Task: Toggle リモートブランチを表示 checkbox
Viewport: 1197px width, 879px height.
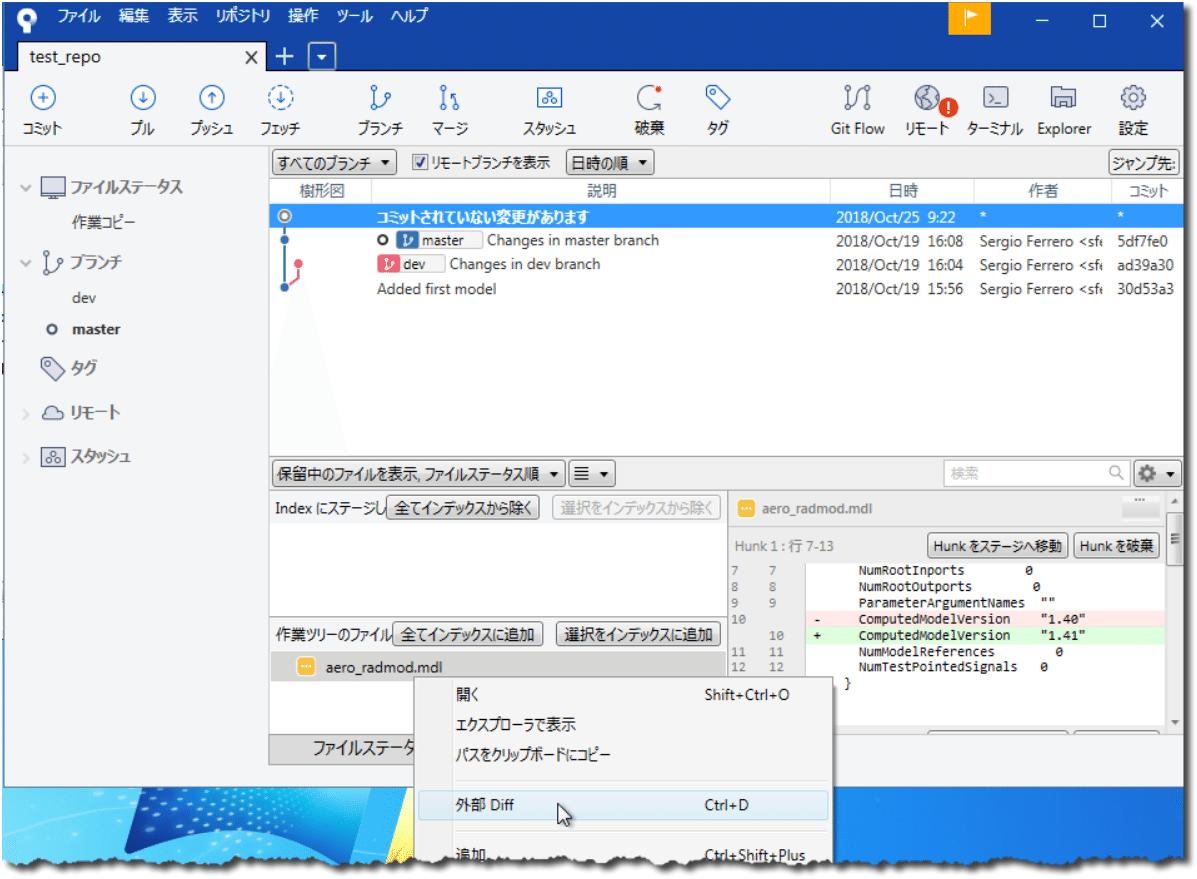Action: tap(419, 162)
